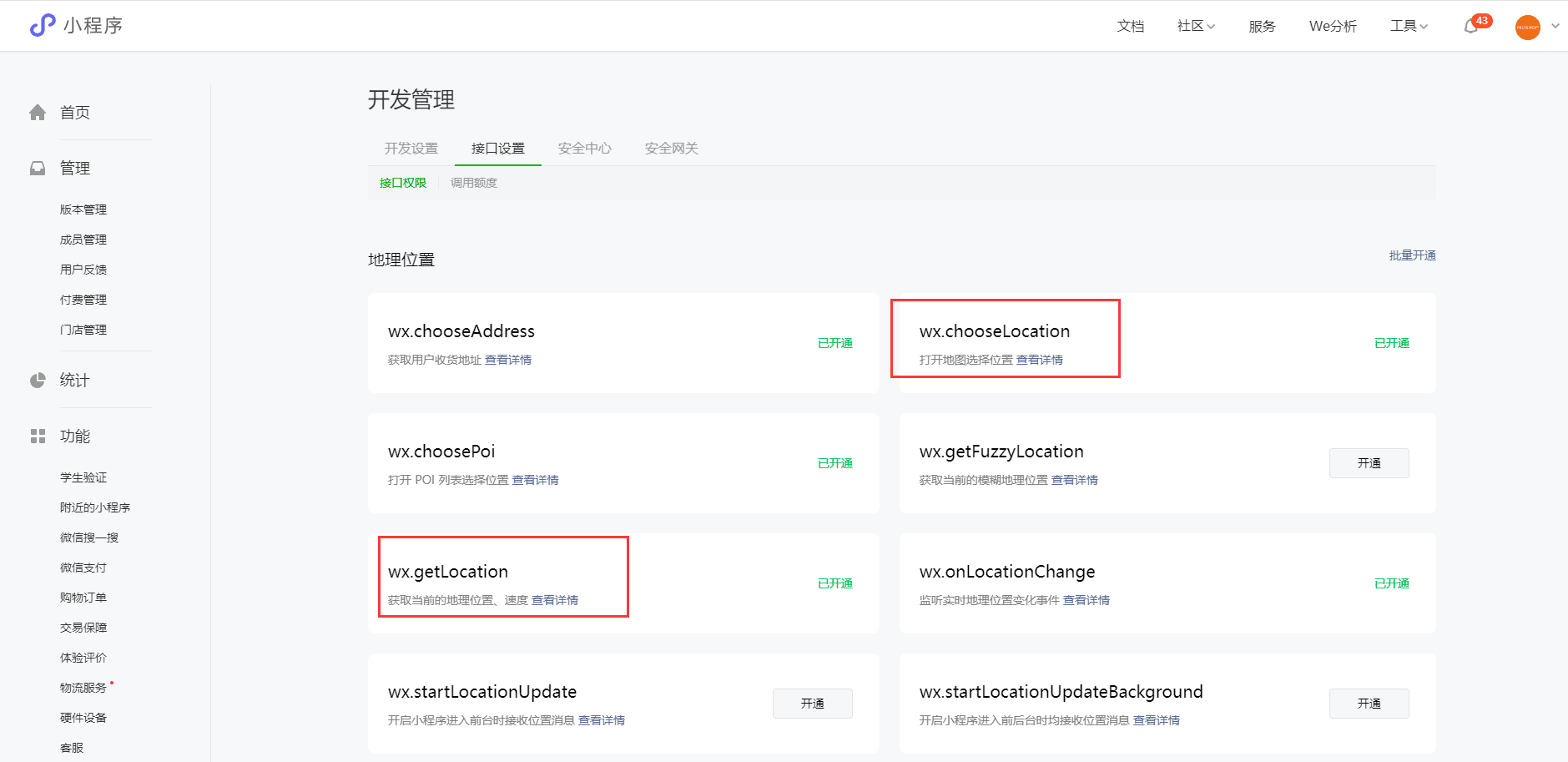The image size is (1568, 762).
Task: Open 微信支付 in the sidebar
Action: coord(83,568)
